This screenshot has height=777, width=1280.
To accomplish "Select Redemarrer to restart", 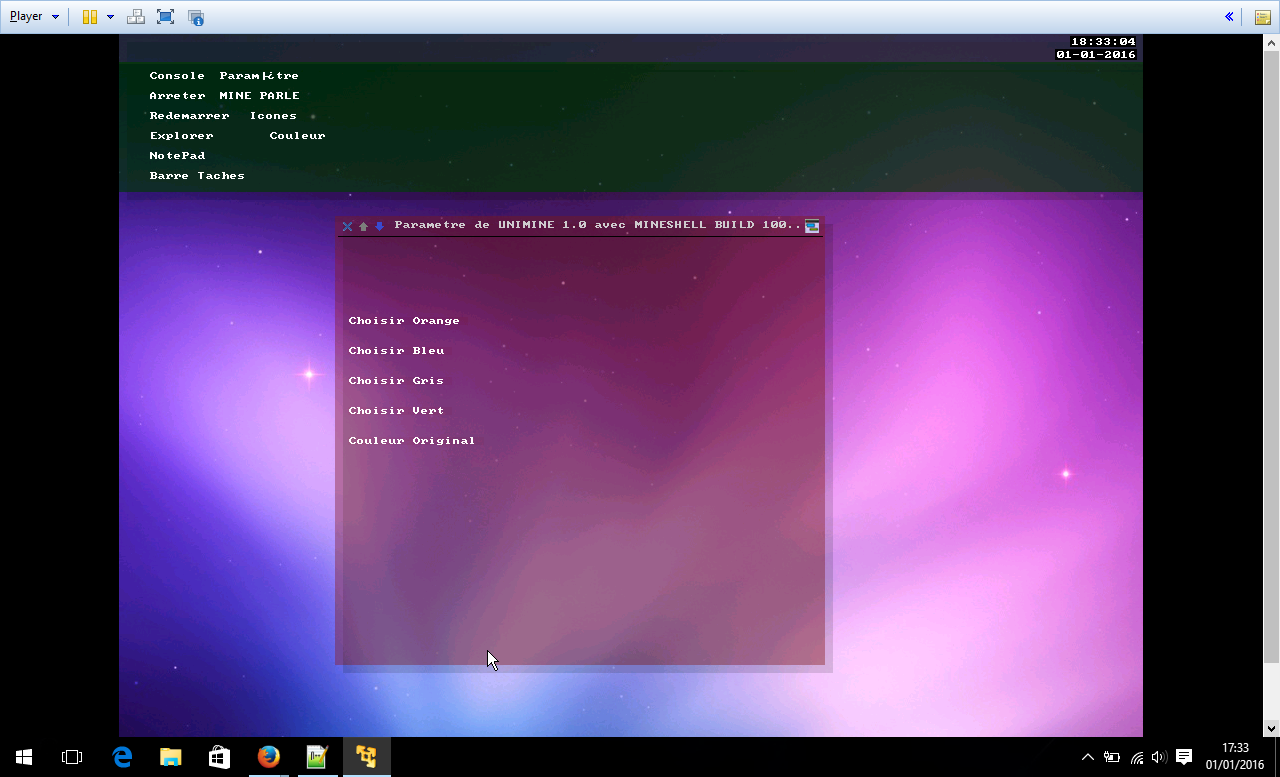I will 189,116.
